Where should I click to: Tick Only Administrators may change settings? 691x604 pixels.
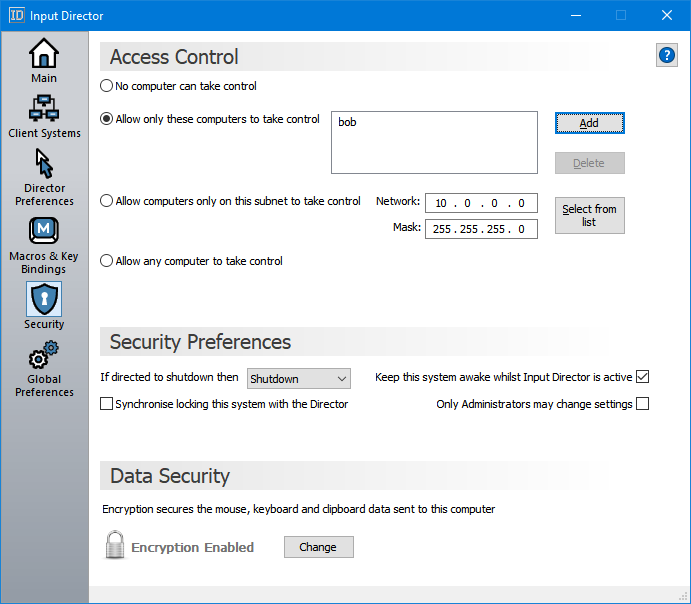pos(643,404)
